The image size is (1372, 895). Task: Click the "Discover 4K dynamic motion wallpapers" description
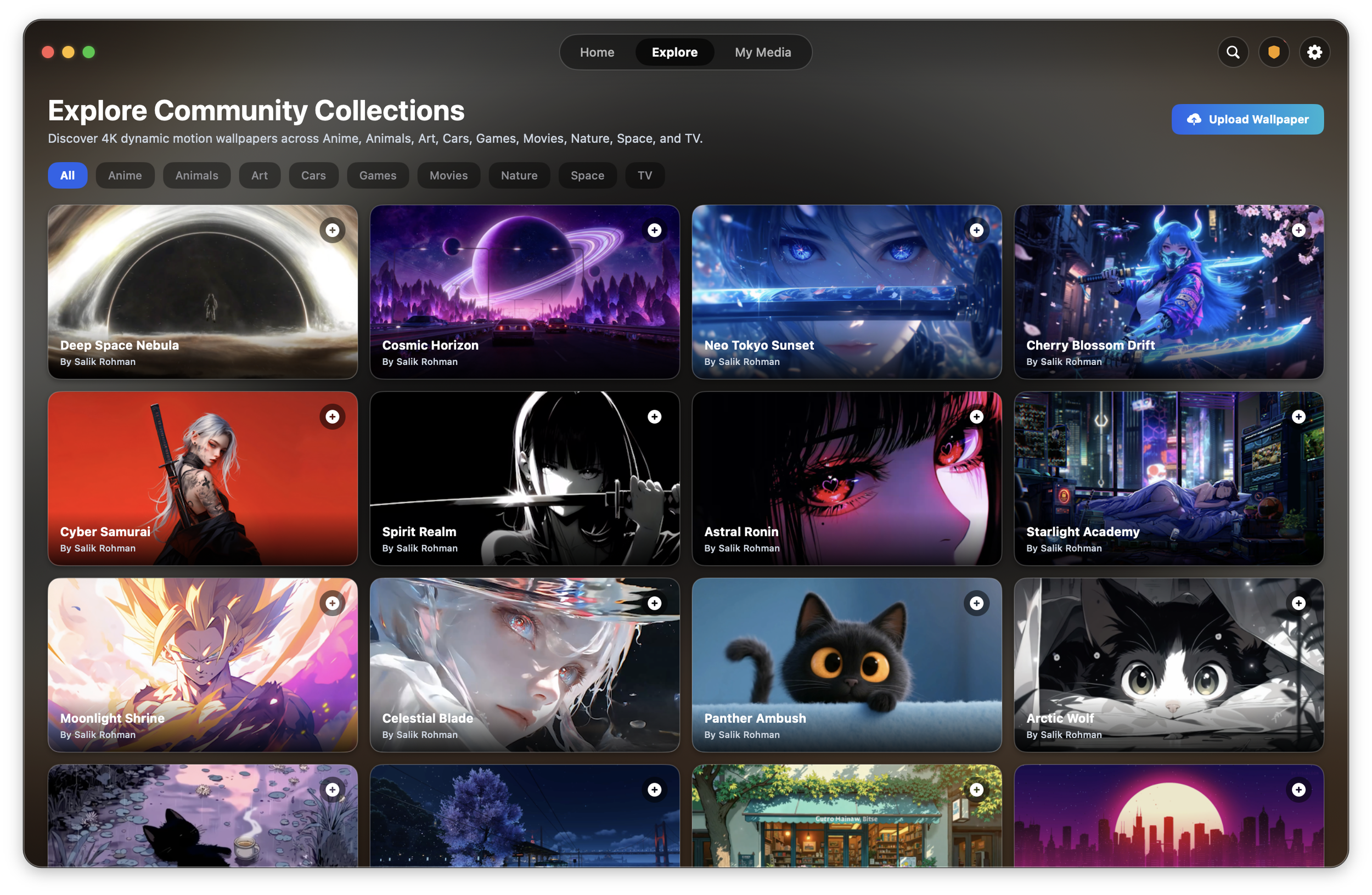click(x=375, y=138)
